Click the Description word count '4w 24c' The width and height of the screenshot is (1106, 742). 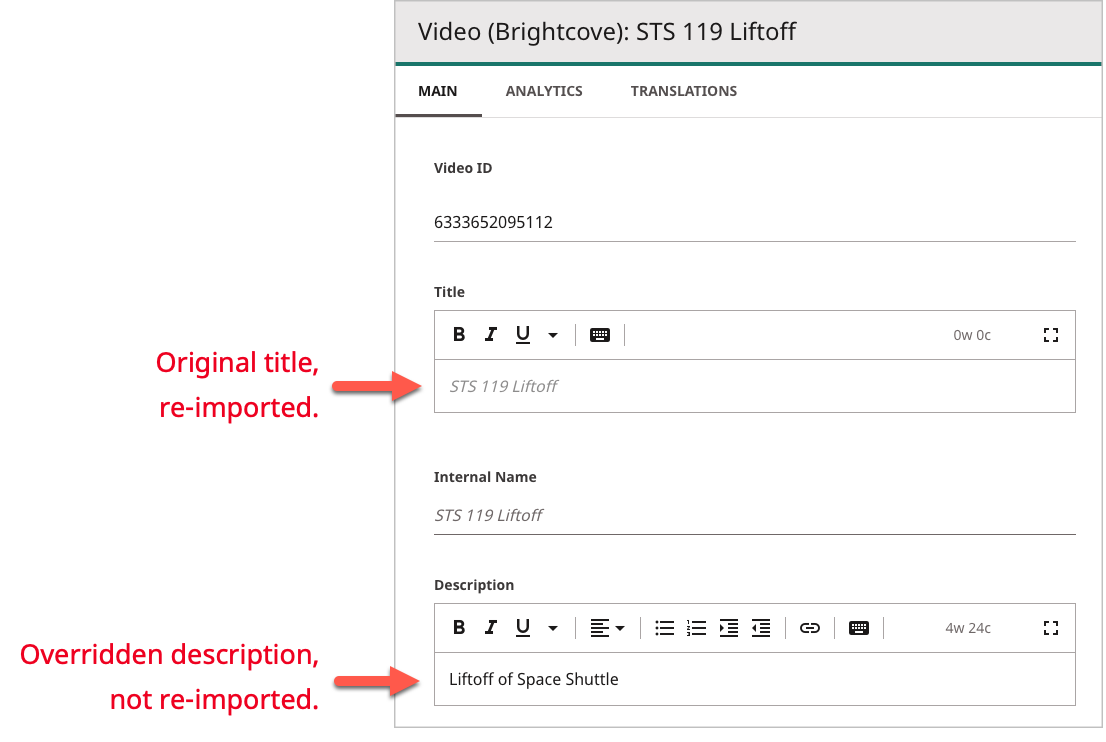click(968, 628)
